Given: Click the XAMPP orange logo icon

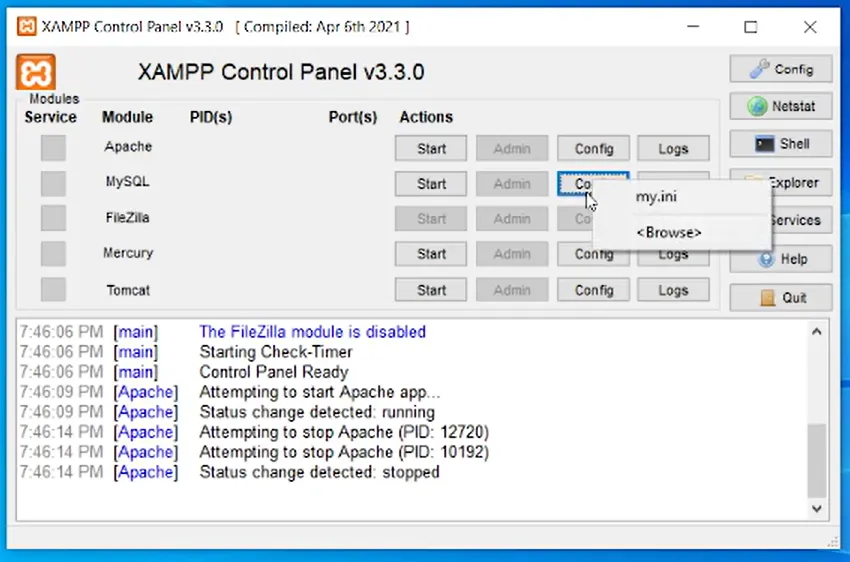Looking at the screenshot, I should pos(35,72).
